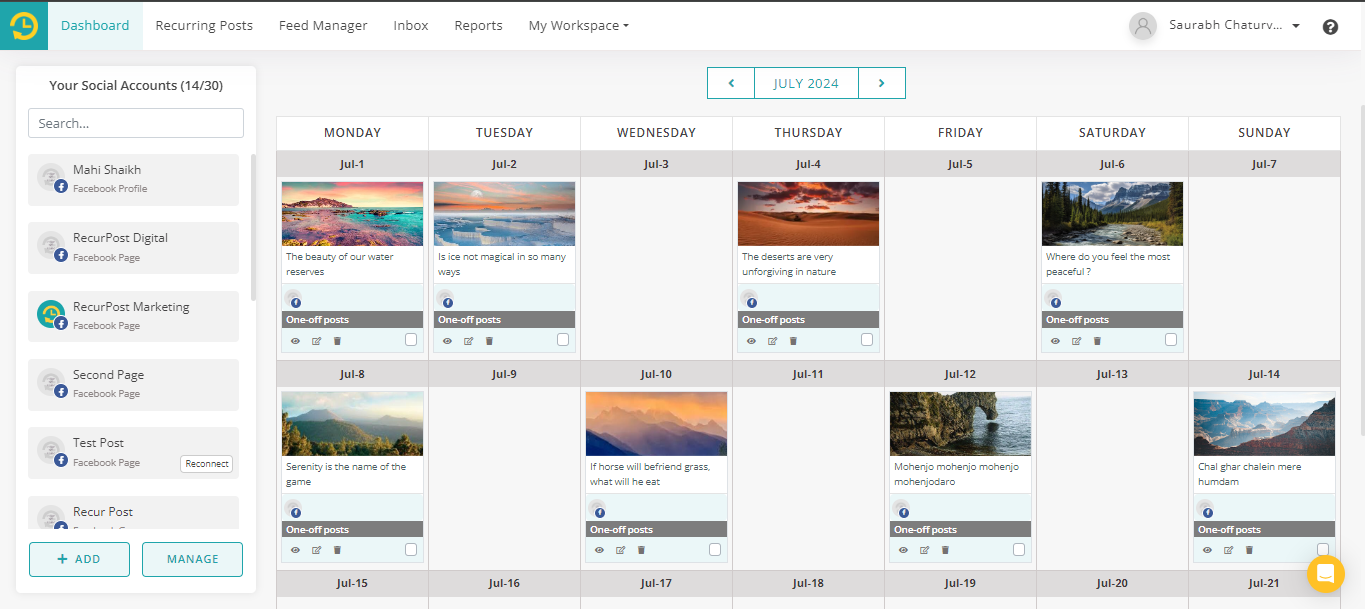Select RecurPost Digital Facebook Page account

(x=133, y=248)
